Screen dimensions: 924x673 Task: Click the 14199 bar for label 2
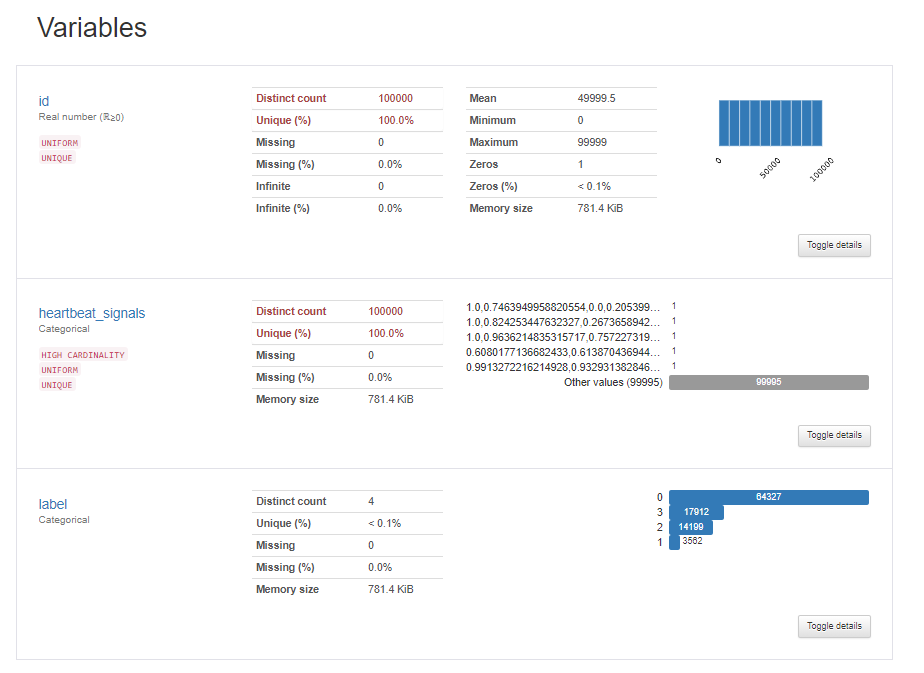pyautogui.click(x=691, y=527)
